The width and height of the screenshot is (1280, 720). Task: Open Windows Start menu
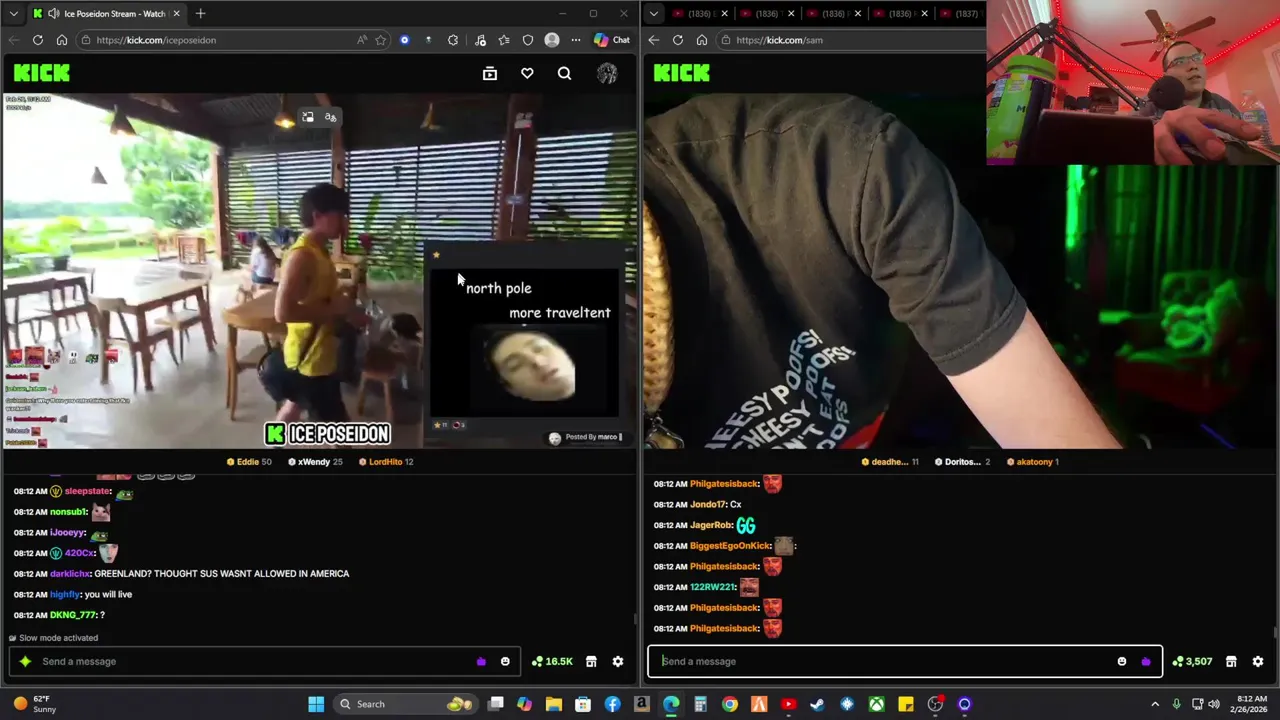[316, 704]
